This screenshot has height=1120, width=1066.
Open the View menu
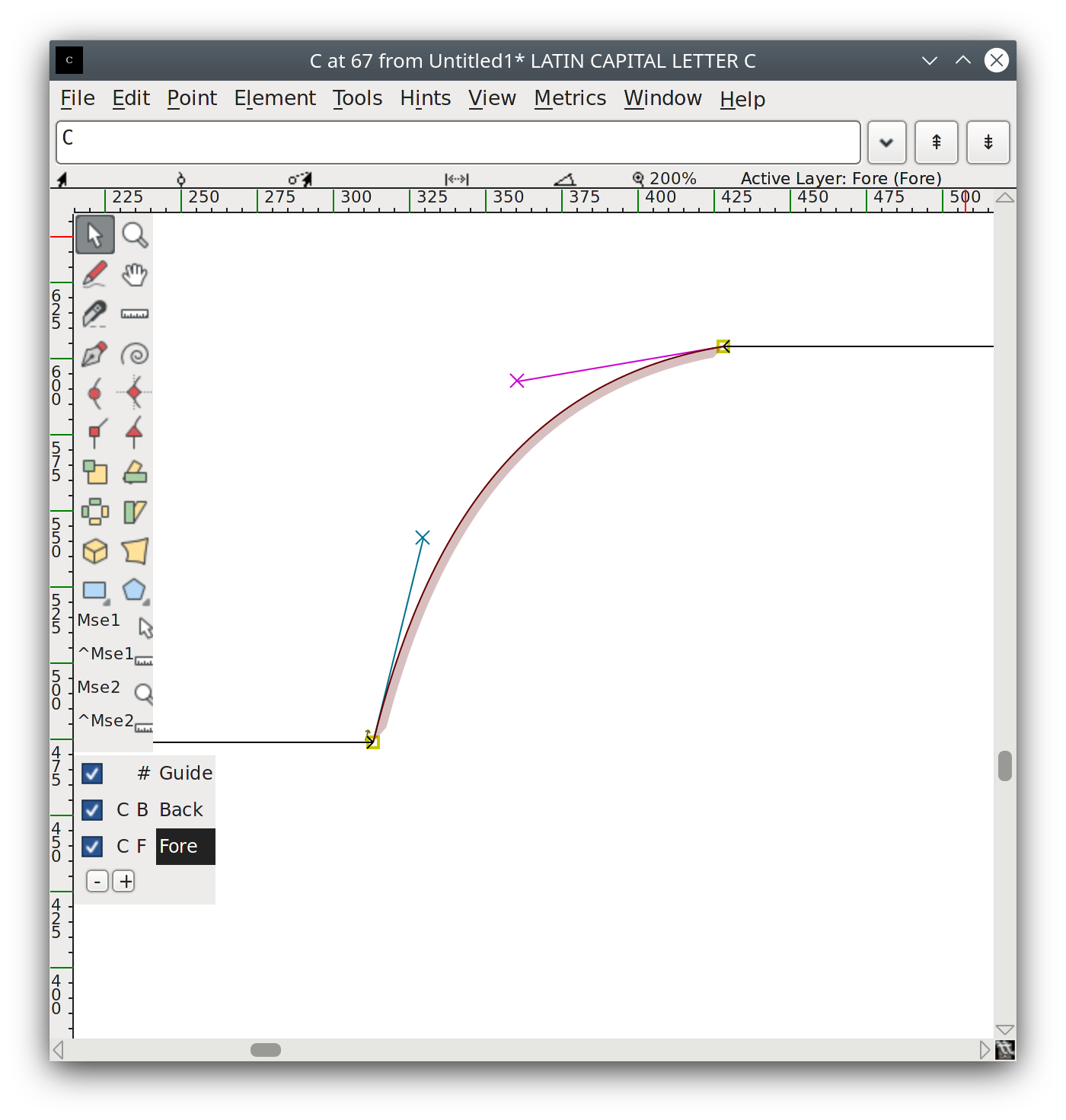pos(492,98)
